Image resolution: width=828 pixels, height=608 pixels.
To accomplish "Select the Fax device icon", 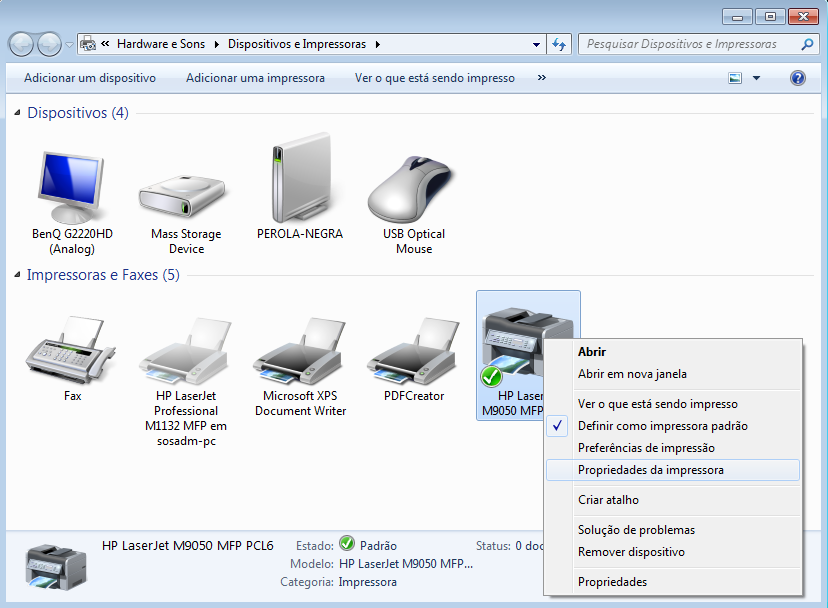I will tap(70, 350).
